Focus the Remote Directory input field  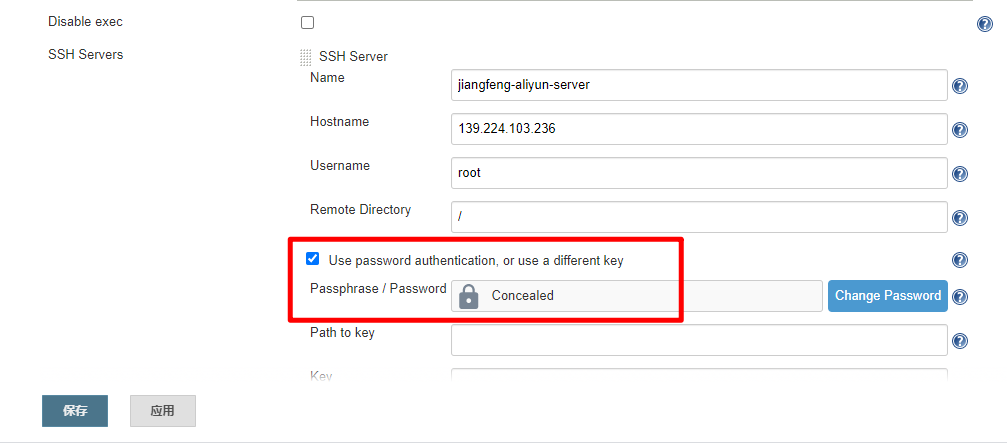tap(699, 217)
